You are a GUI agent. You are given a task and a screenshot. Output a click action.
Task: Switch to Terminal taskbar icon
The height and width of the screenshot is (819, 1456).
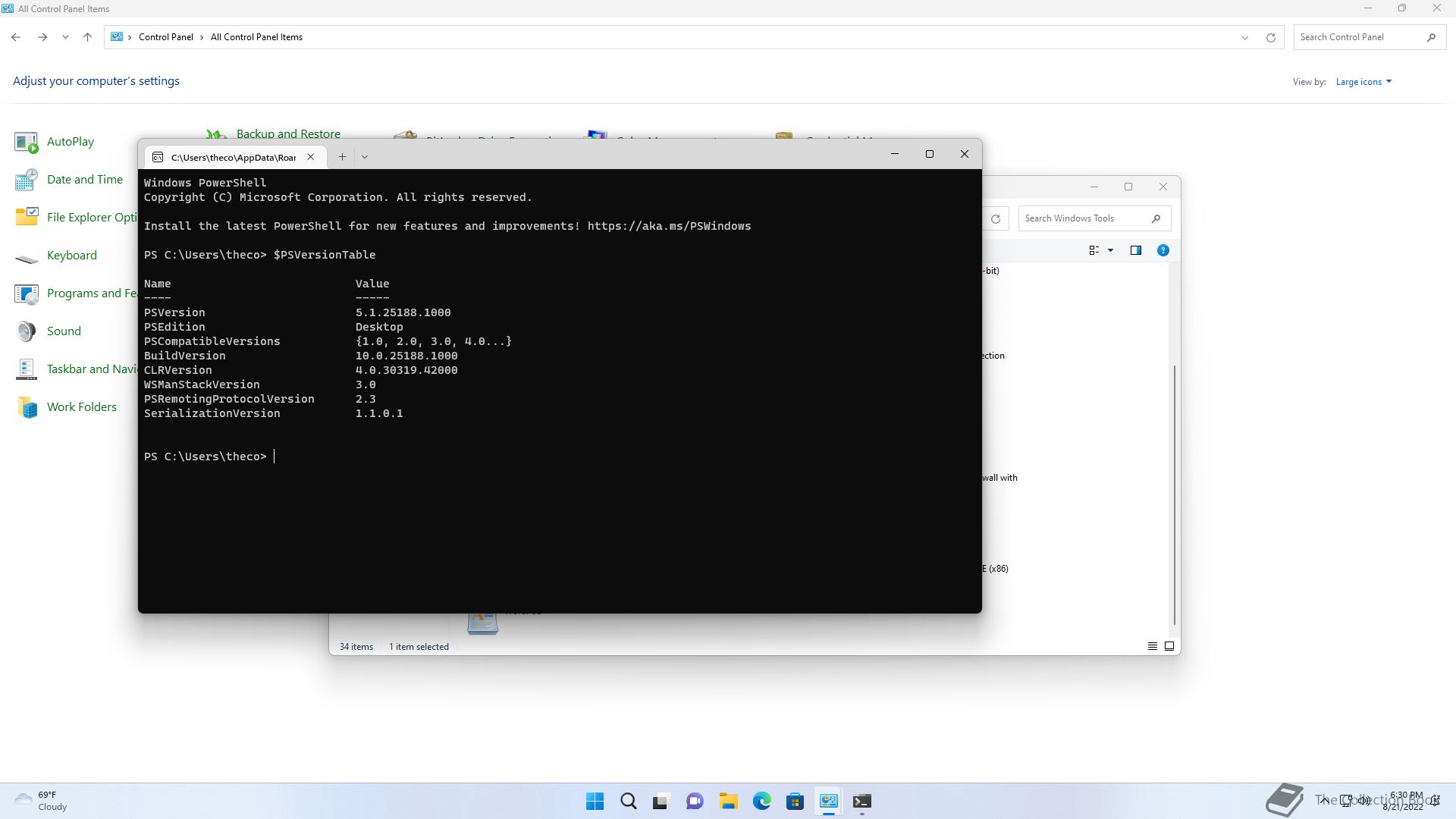coord(862,802)
